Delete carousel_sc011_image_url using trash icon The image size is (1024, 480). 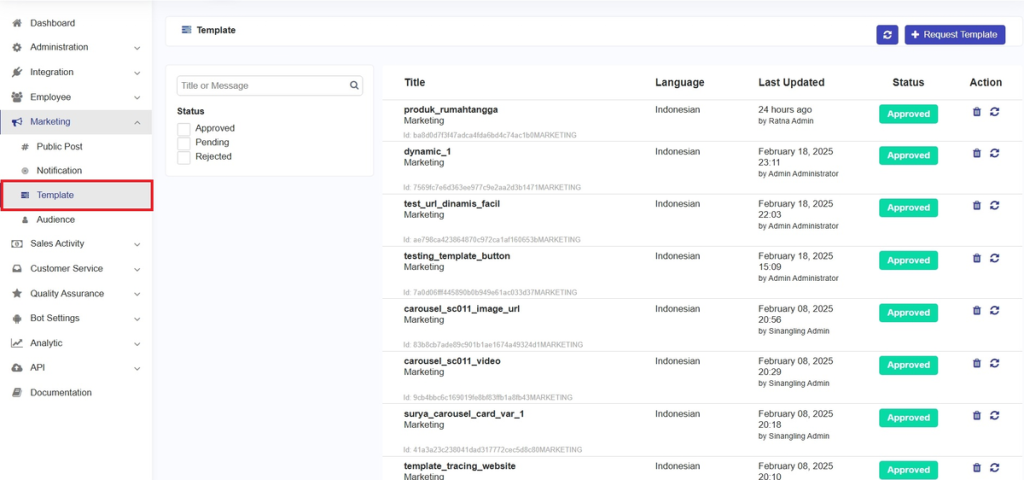[977, 310]
